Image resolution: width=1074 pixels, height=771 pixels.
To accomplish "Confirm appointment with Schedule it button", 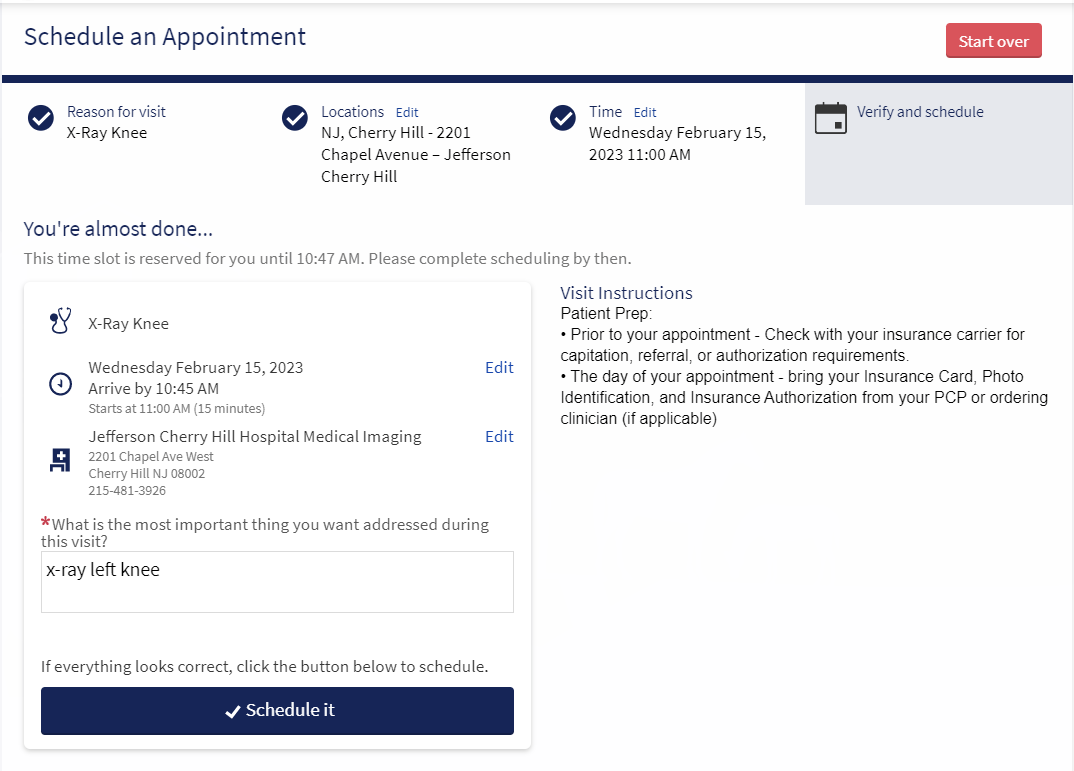I will 277,711.
